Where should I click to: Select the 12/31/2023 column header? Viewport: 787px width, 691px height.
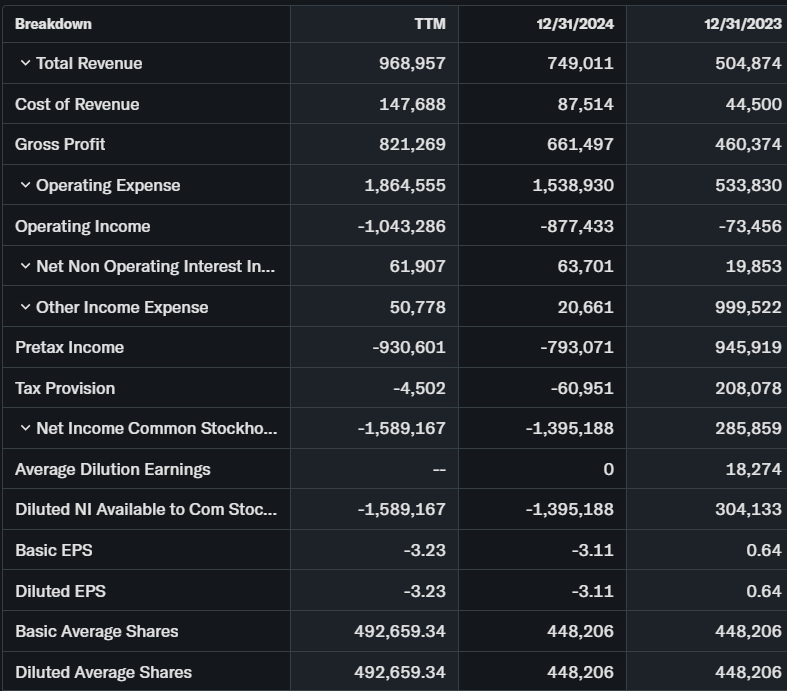(742, 23)
